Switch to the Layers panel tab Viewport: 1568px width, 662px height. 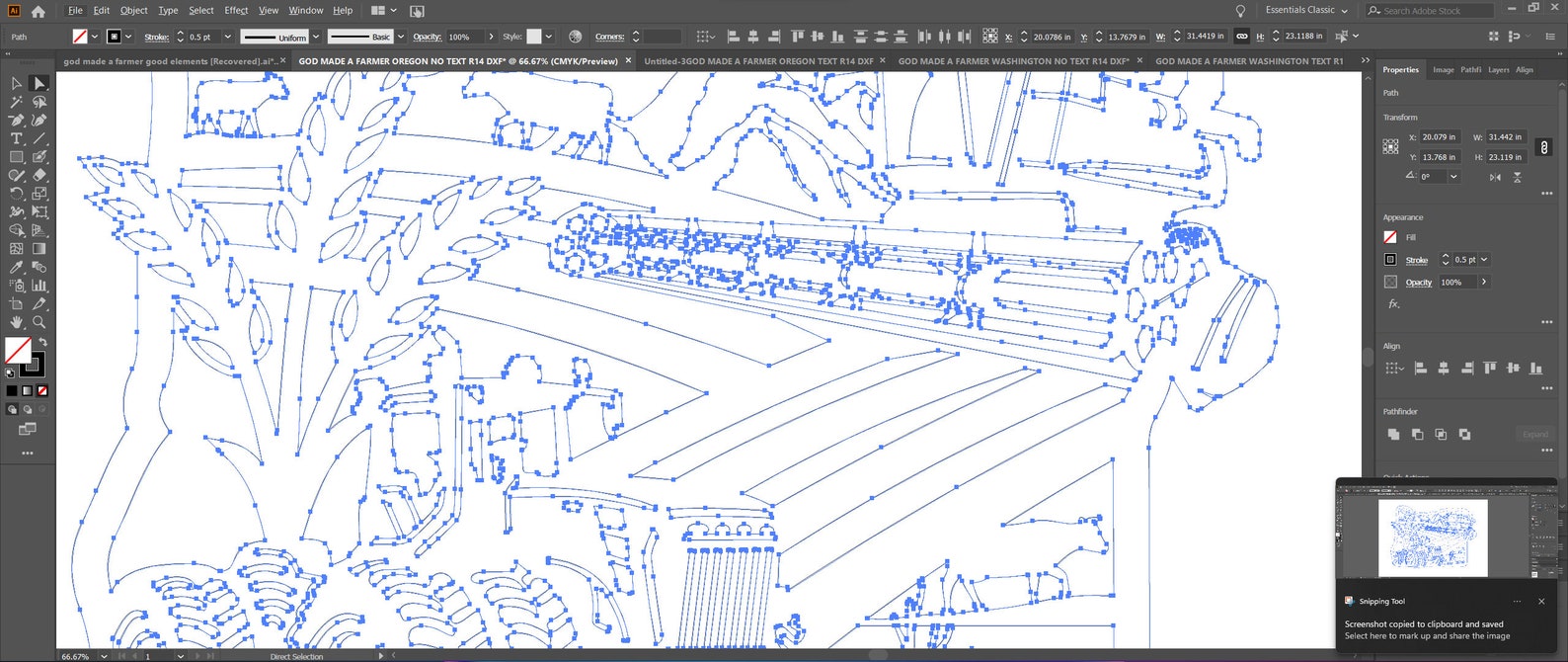pyautogui.click(x=1498, y=70)
